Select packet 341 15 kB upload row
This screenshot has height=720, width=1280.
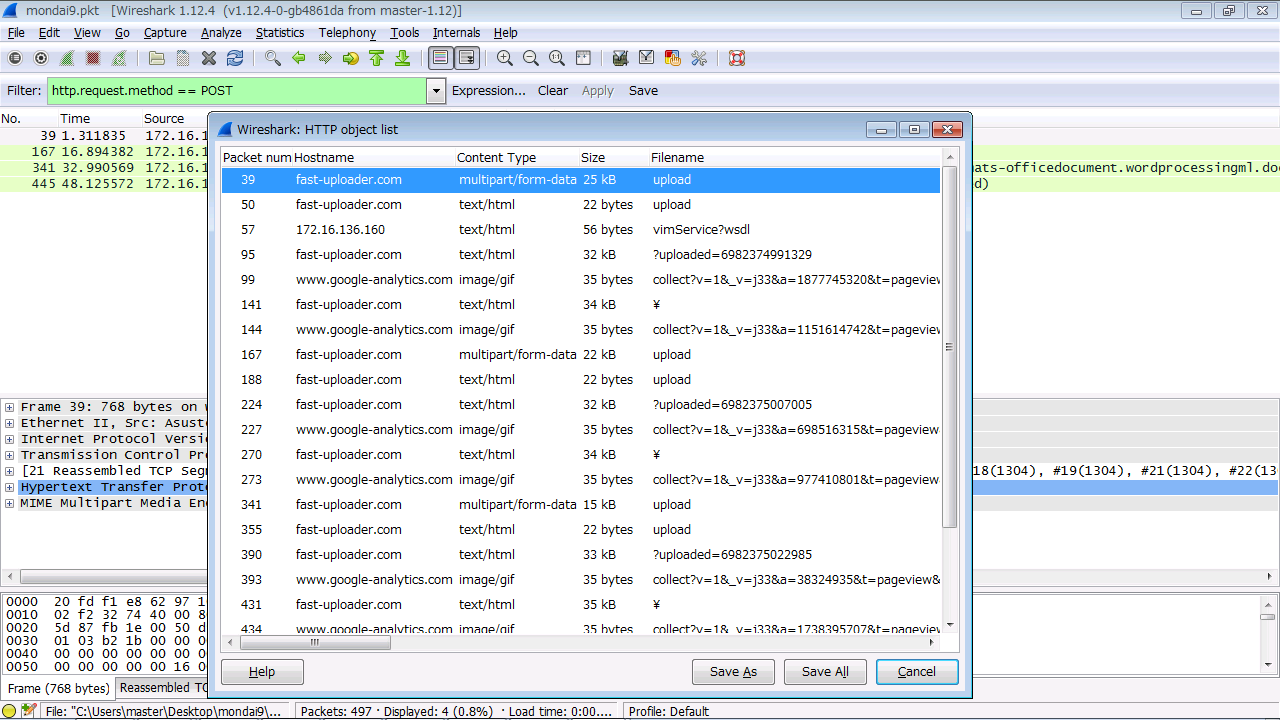point(581,505)
